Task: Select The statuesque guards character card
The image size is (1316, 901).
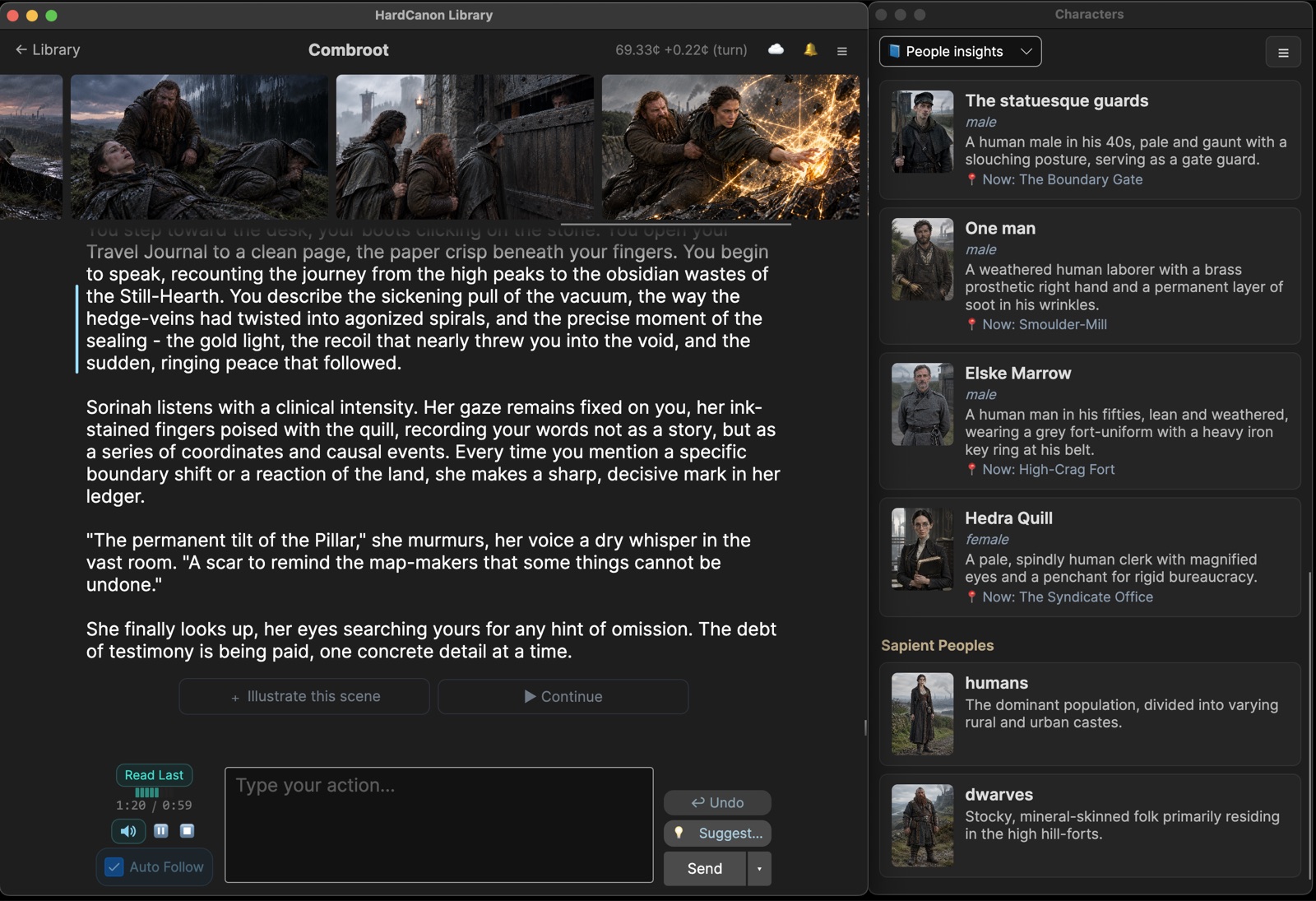Action: click(1090, 140)
